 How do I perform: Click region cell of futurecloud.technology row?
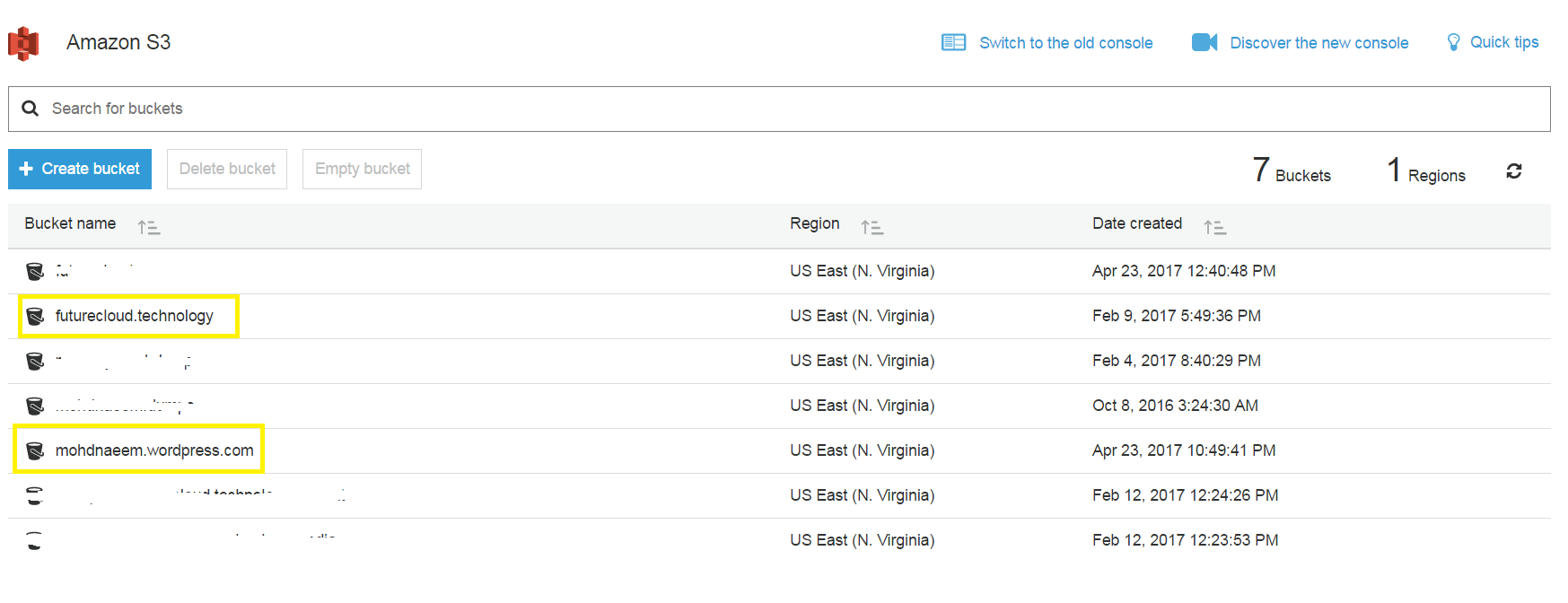tap(863, 316)
